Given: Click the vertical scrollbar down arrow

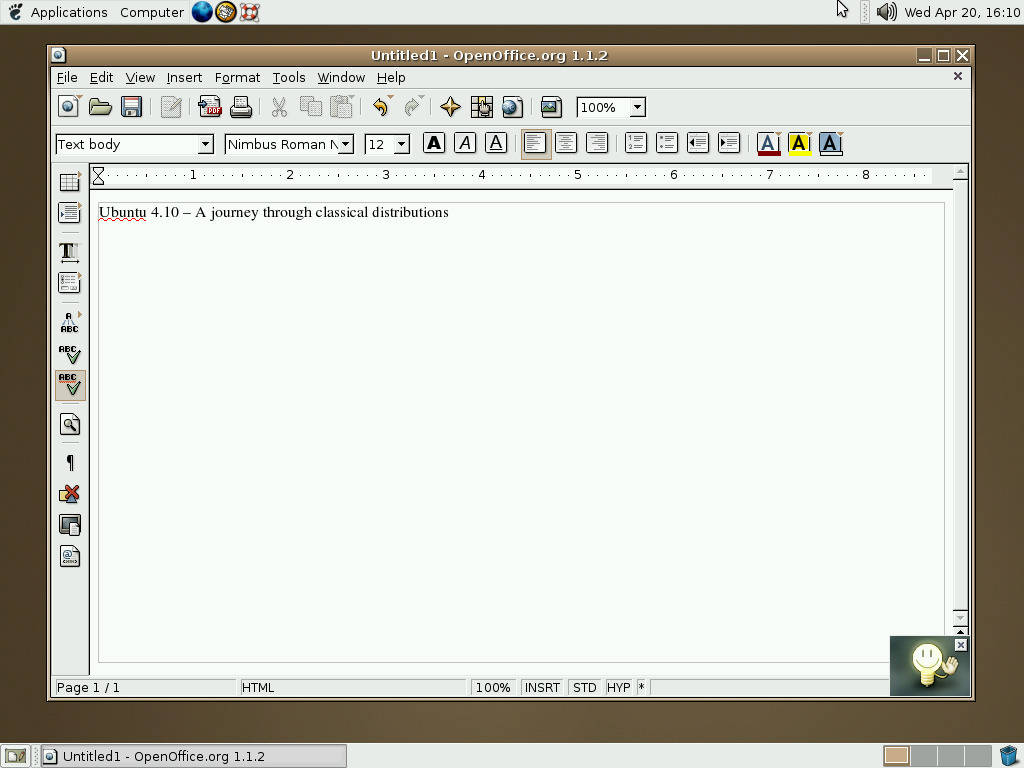Looking at the screenshot, I should [x=959, y=617].
